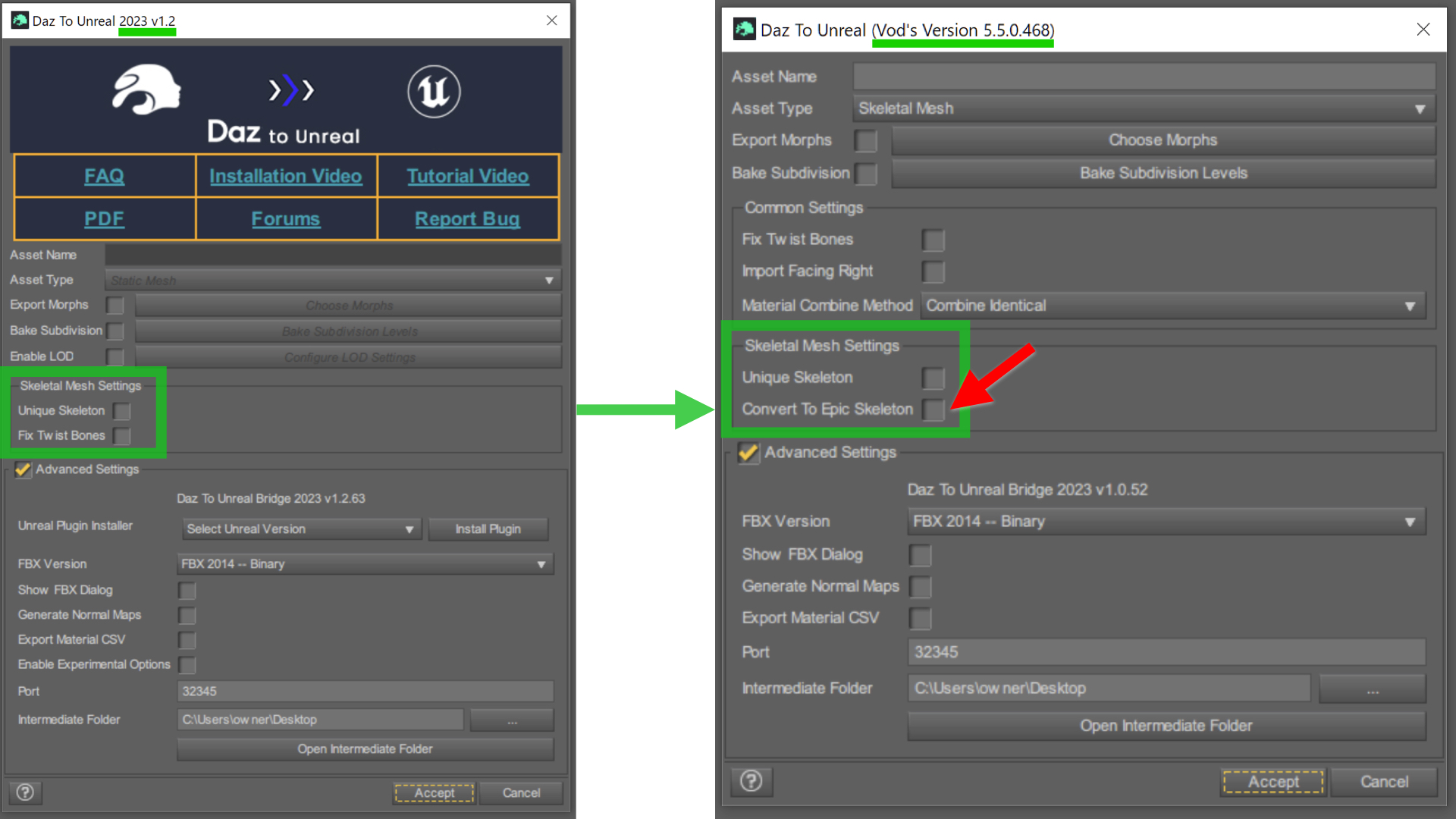The height and width of the screenshot is (819, 1456).
Task: Toggle Unique Skeleton checkbox in left dialog
Action: (122, 411)
